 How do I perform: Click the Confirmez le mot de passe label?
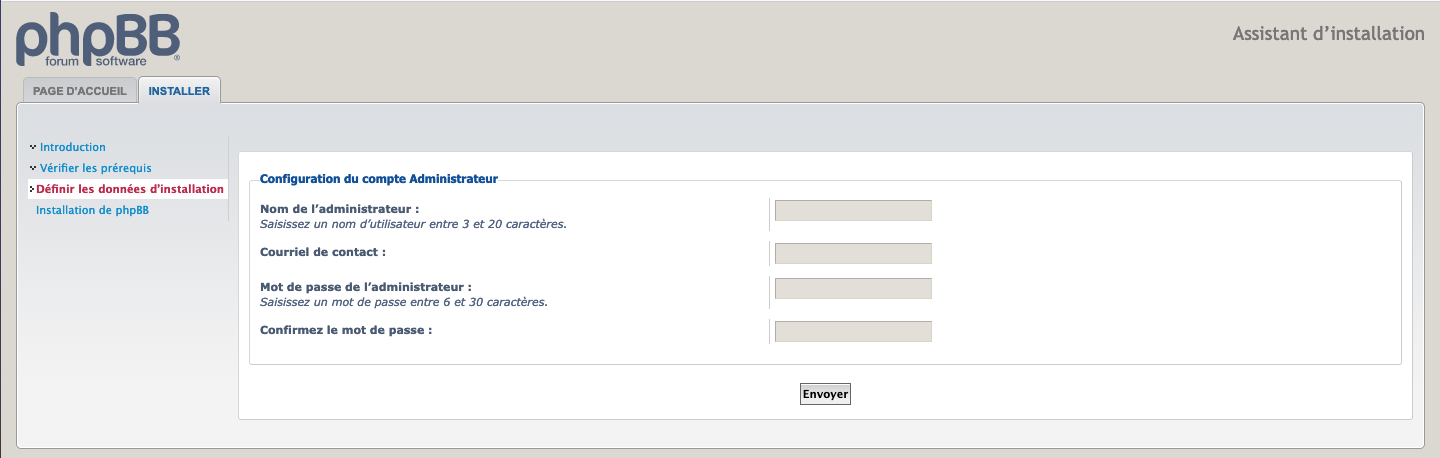[x=345, y=329]
